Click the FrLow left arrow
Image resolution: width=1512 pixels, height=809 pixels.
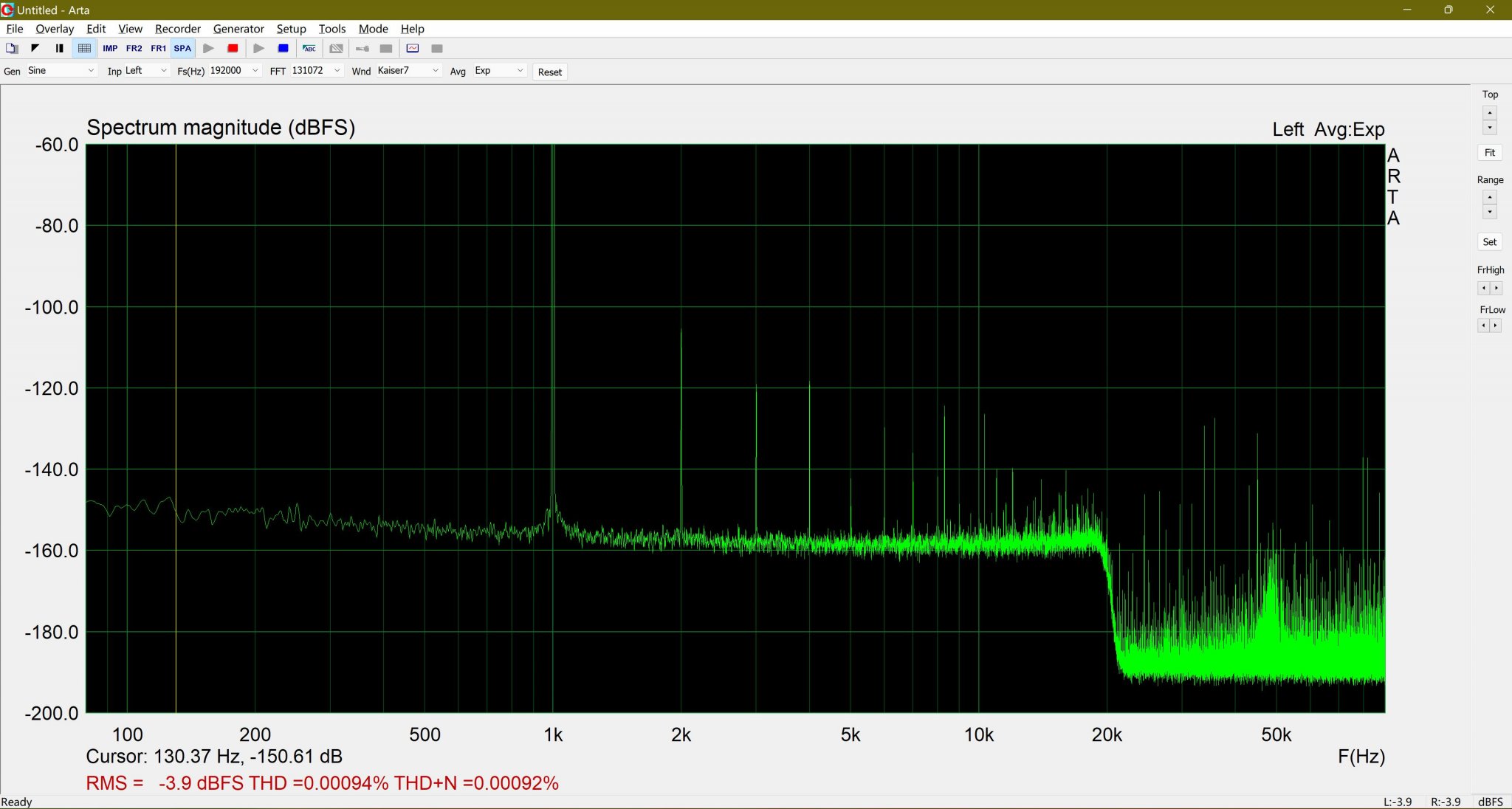[1483, 326]
